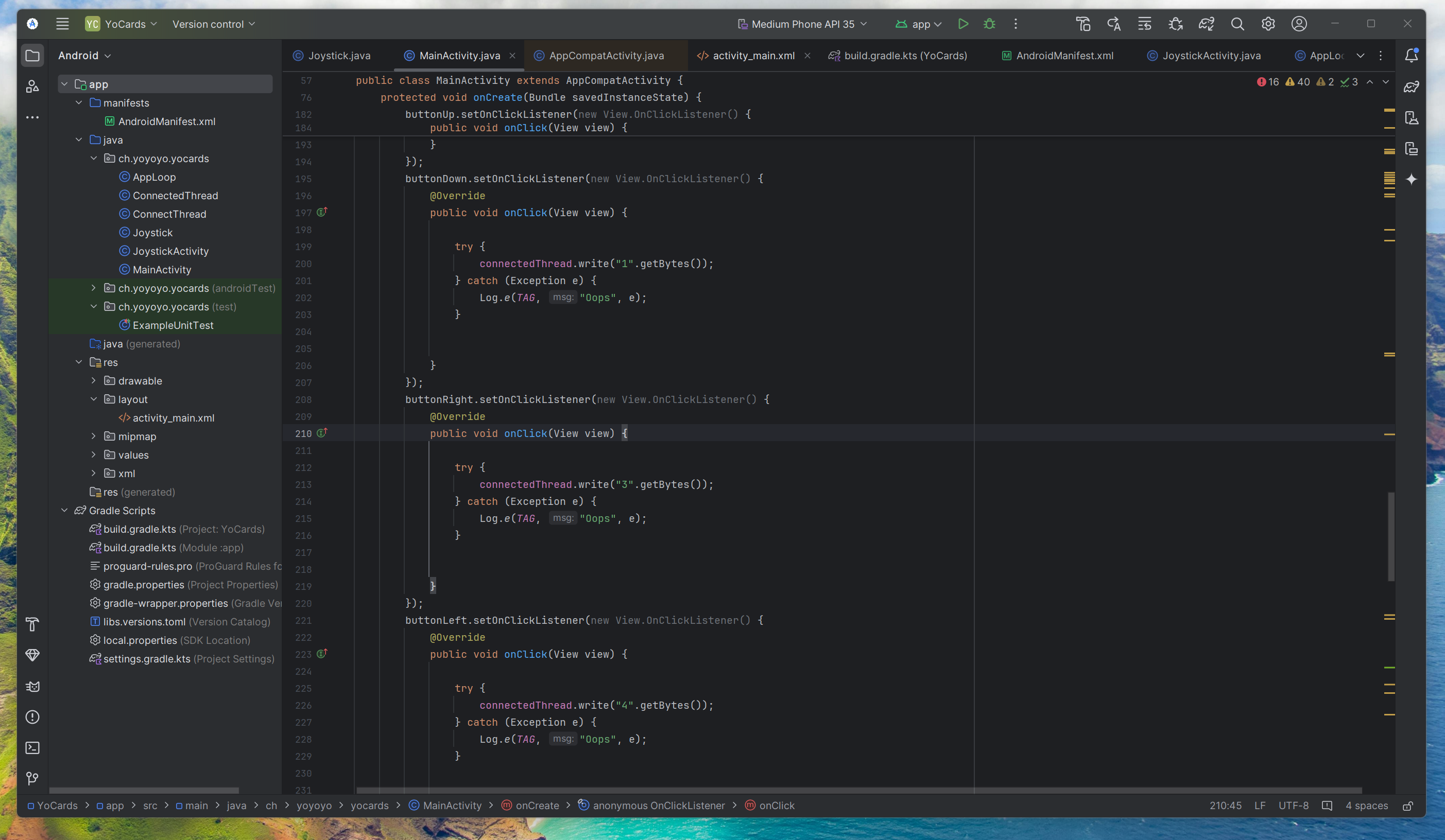1445x840 pixels.
Task: Click the Gemini sparkle icon
Action: 1411,179
